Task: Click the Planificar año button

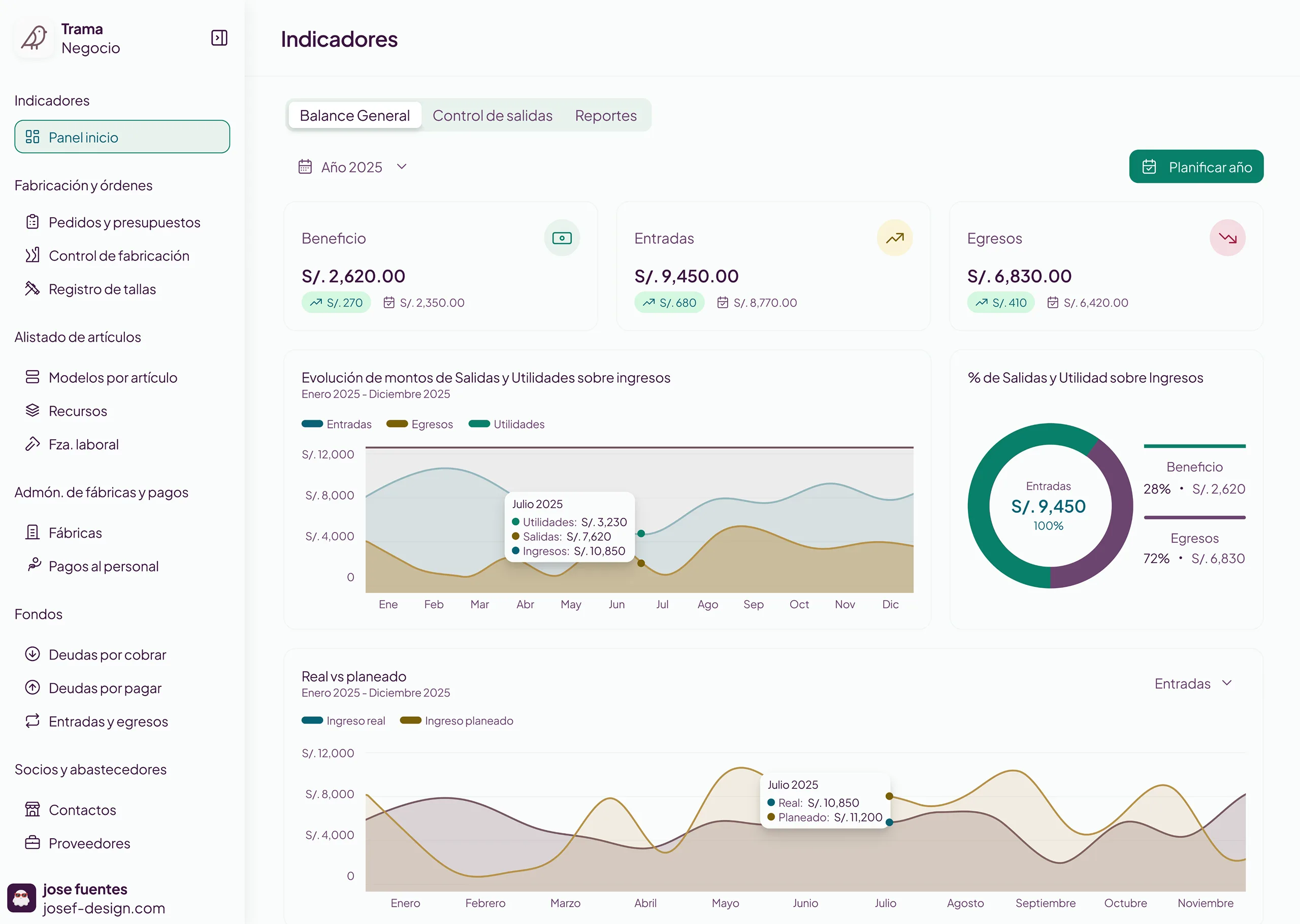Action: point(1196,167)
